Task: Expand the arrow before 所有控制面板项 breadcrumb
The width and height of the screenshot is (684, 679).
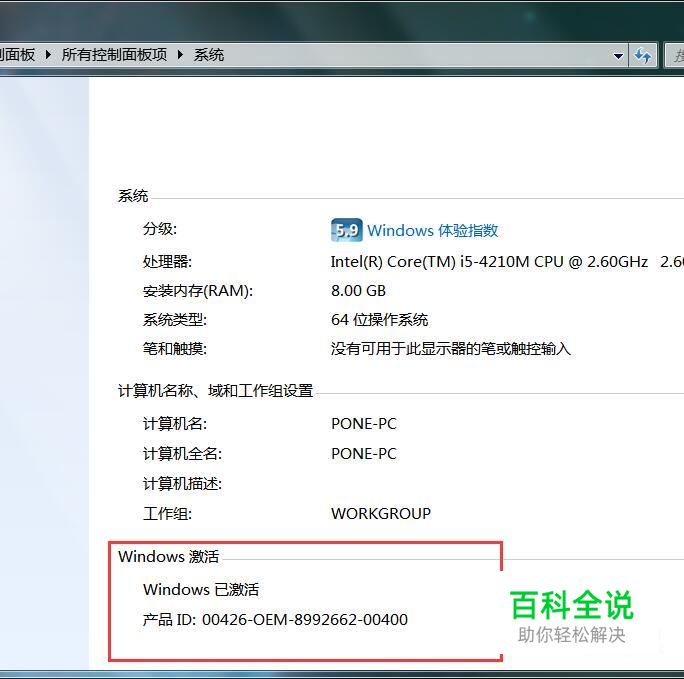Action: pyautogui.click(x=48, y=55)
